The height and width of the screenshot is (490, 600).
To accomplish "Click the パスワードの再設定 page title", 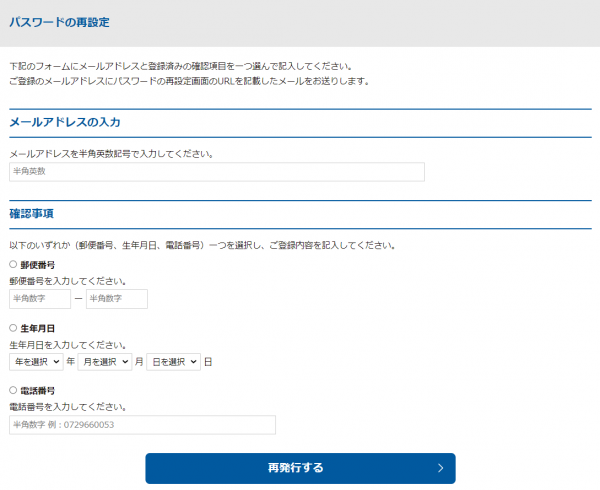I will 60,22.
